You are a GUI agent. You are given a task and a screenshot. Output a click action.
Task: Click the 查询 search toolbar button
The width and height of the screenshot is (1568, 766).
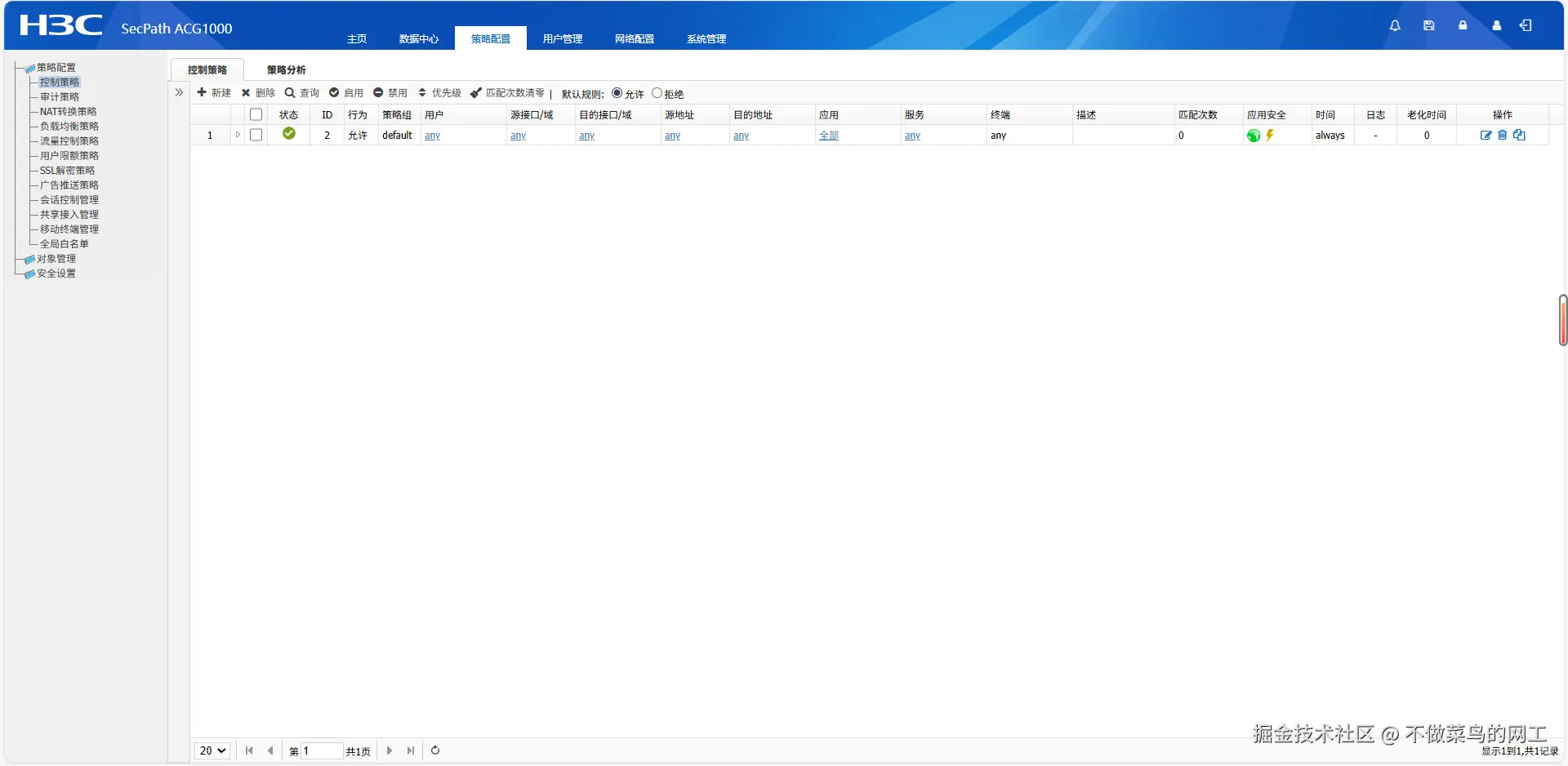pyautogui.click(x=302, y=93)
